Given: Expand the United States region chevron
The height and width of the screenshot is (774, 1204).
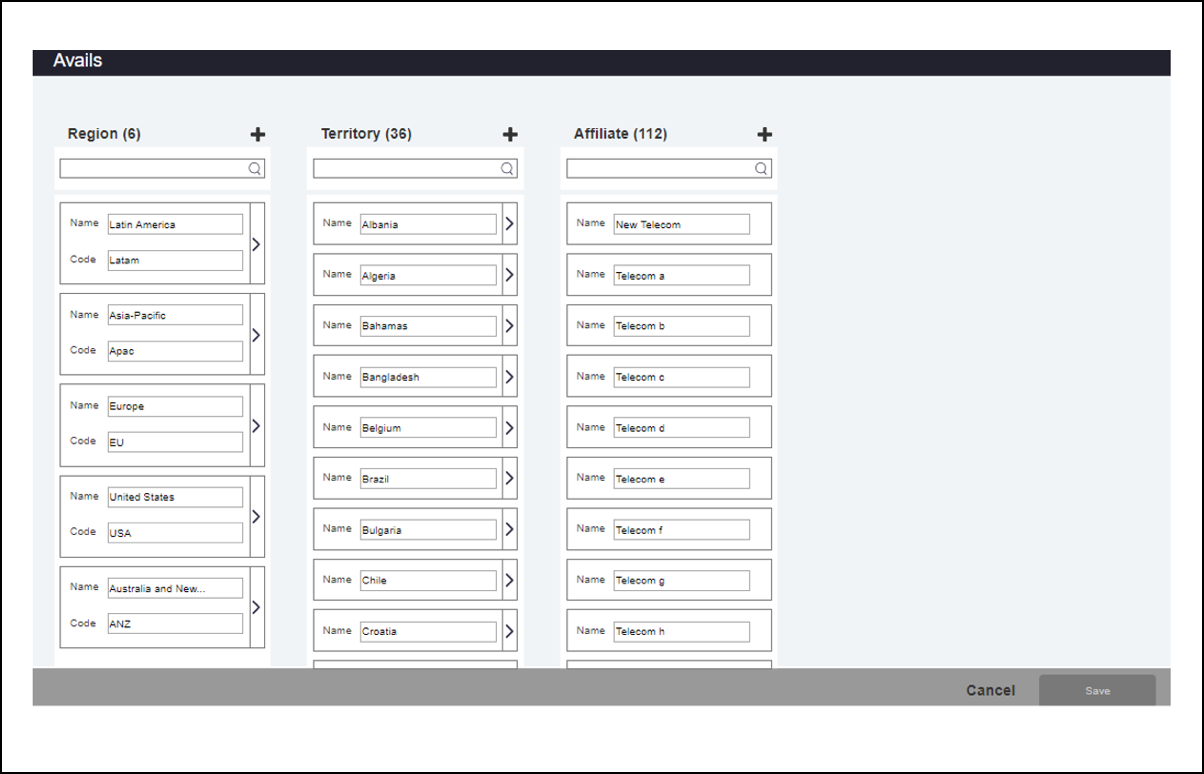Looking at the screenshot, I should pos(256,516).
